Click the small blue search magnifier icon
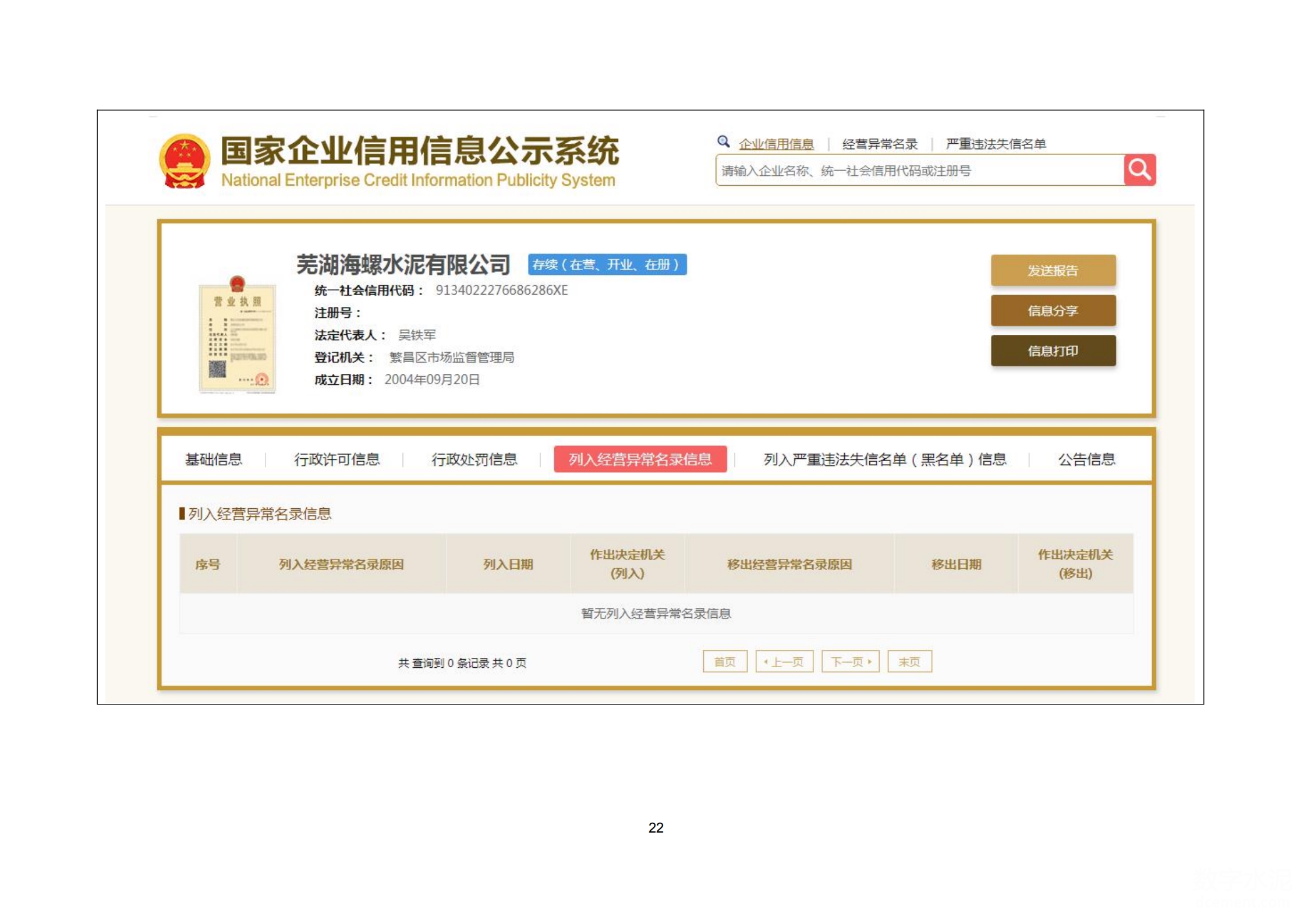1307x924 pixels. coord(723,141)
